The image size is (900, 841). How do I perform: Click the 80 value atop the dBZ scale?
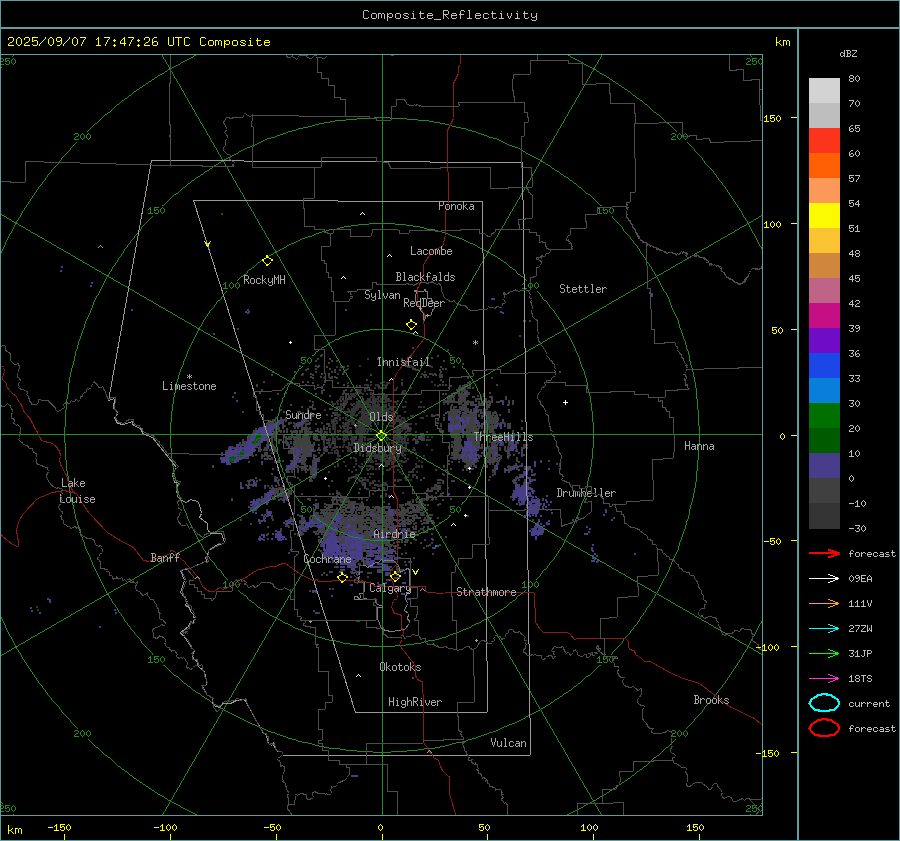pyautogui.click(x=854, y=79)
